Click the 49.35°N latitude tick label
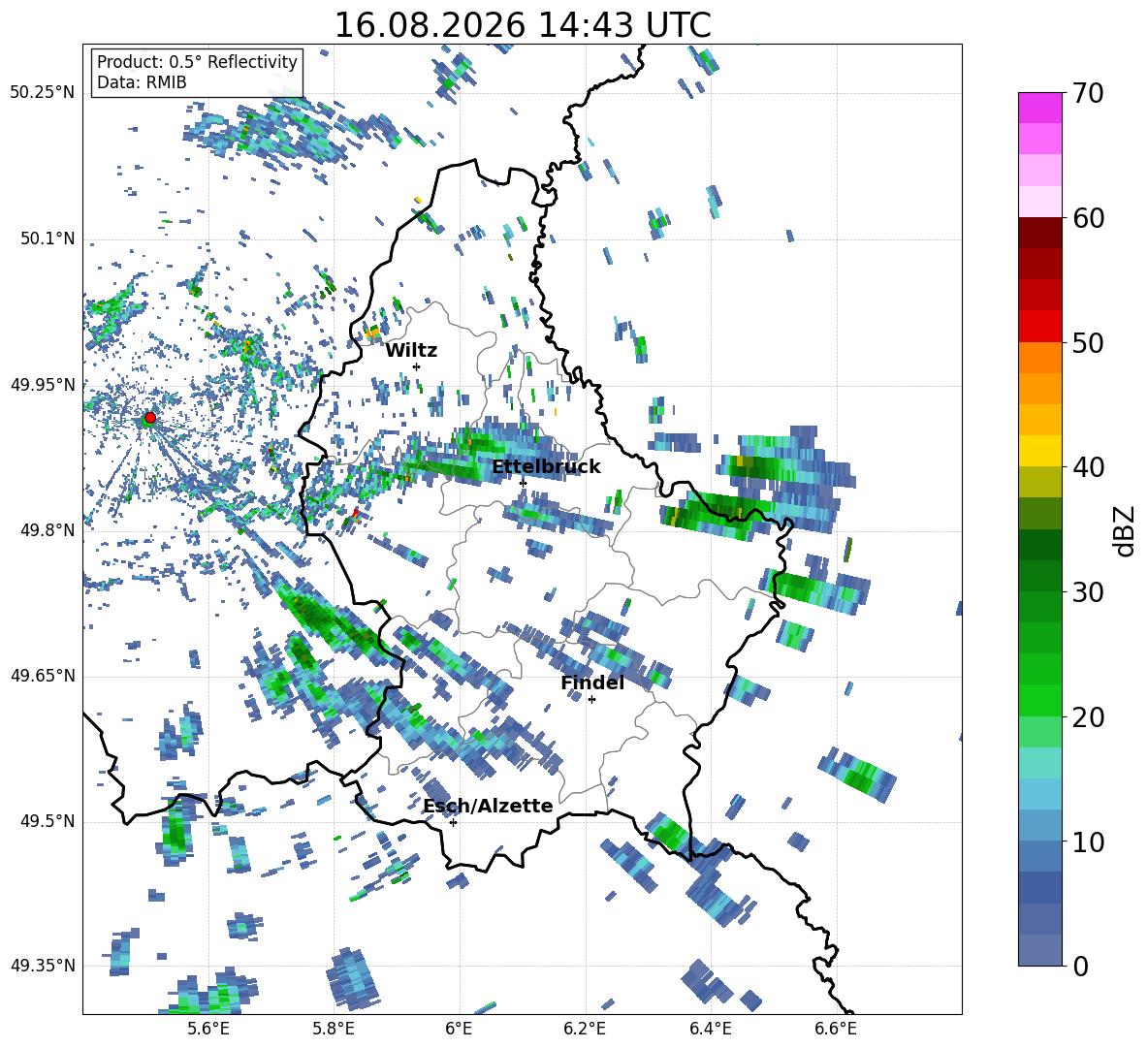This screenshot has width=1148, height=1048. coord(43,966)
